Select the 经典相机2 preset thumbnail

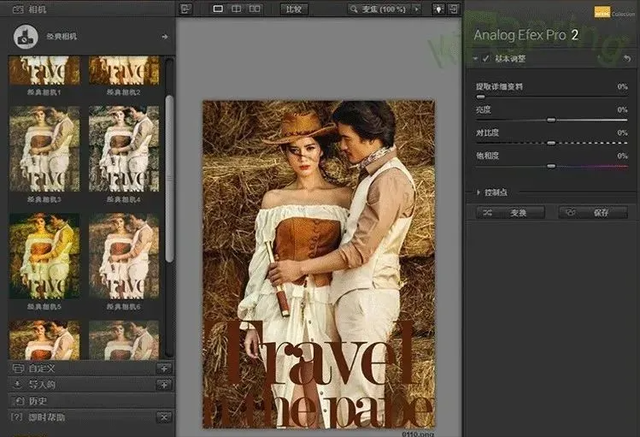(124, 71)
